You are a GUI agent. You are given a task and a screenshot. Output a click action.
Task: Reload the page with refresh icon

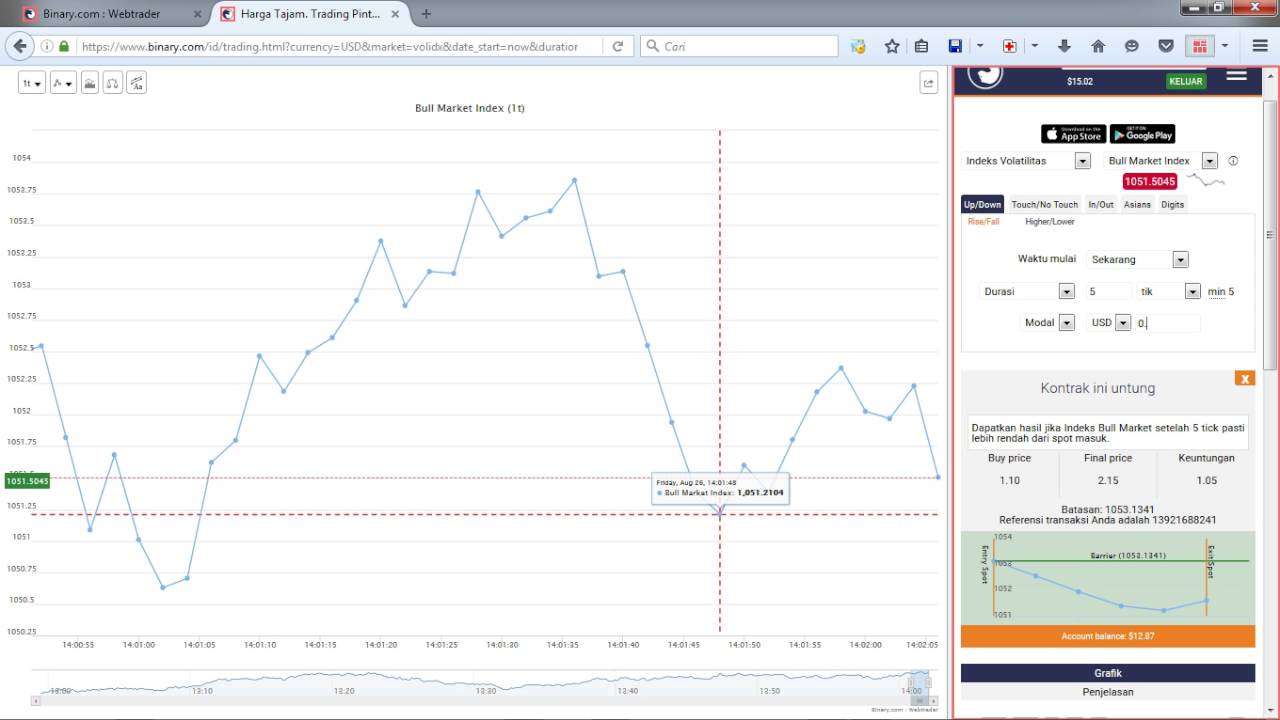click(618, 46)
